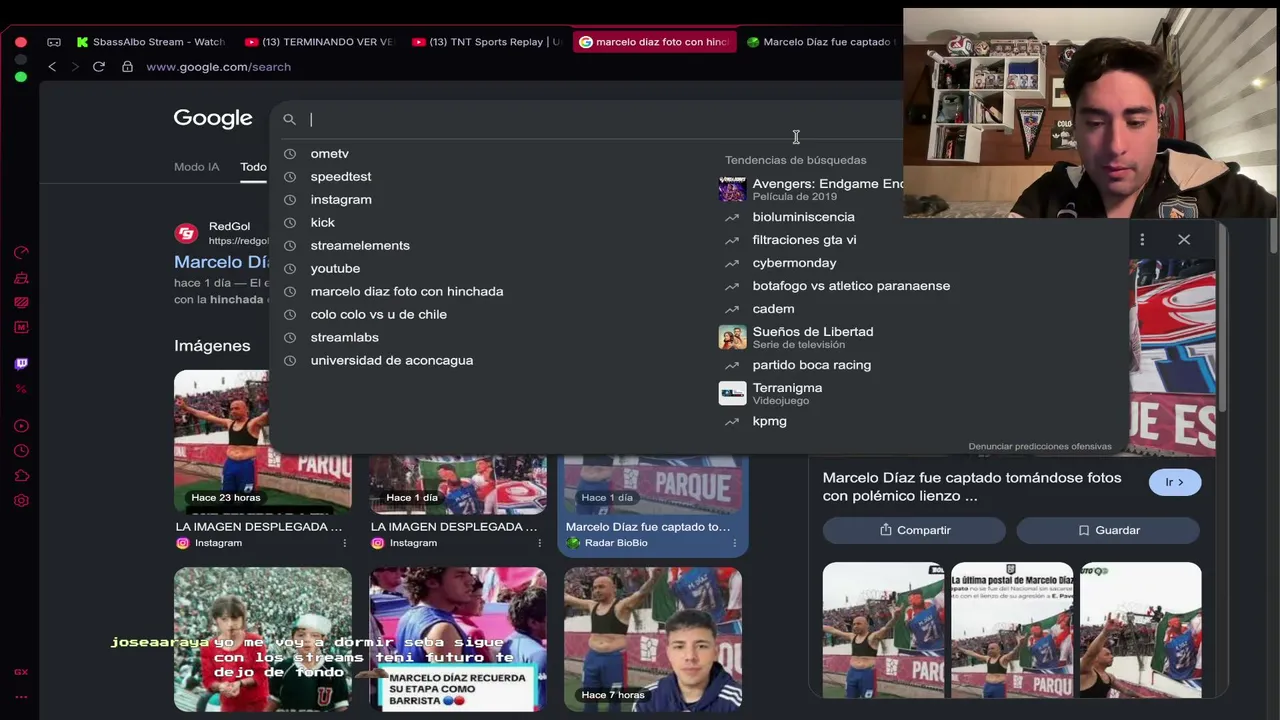The width and height of the screenshot is (1280, 720).
Task: Choose the filtraciones gta vi trend
Action: tap(804, 240)
